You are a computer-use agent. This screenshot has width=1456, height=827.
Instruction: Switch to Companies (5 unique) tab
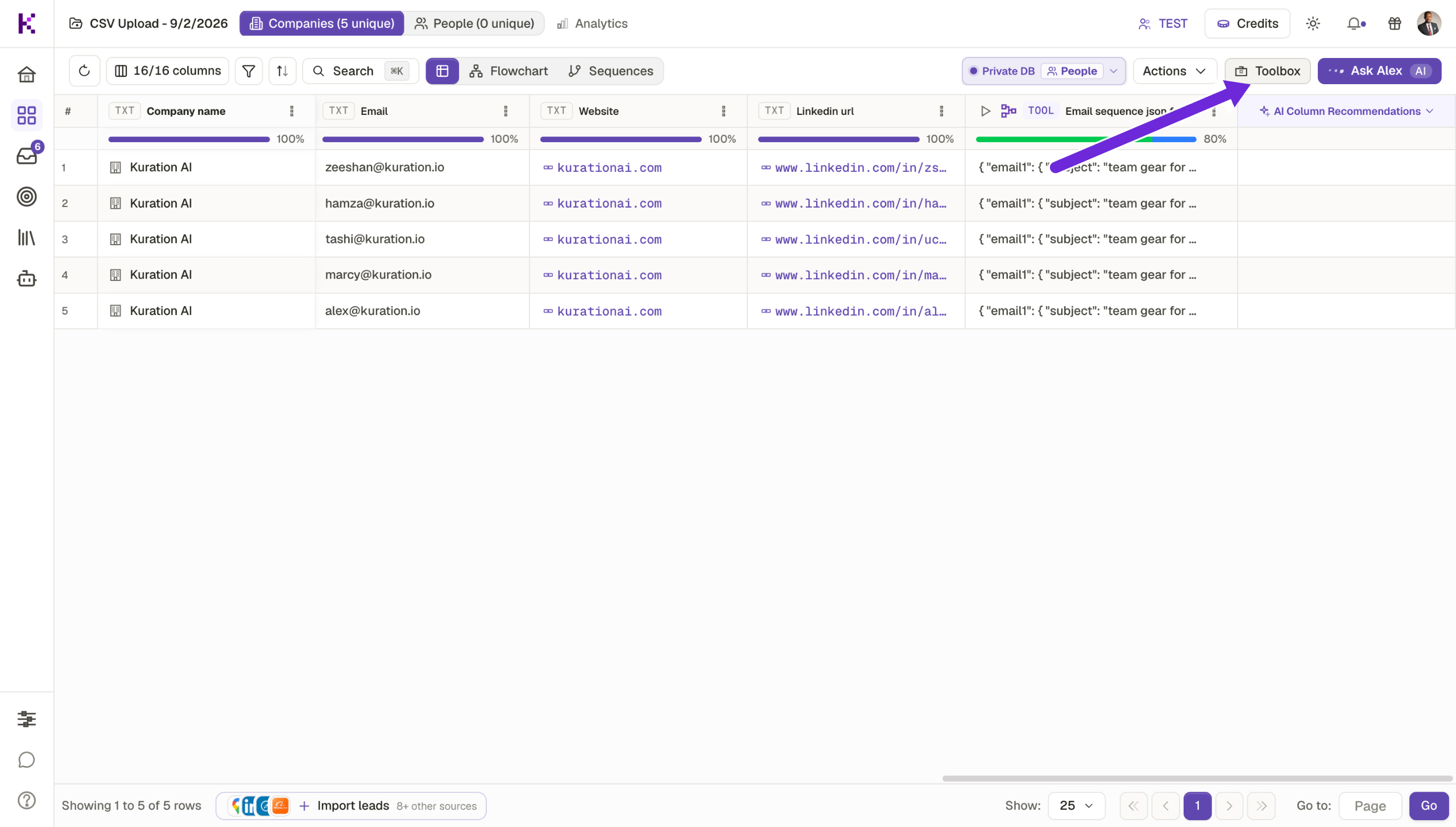point(322,23)
